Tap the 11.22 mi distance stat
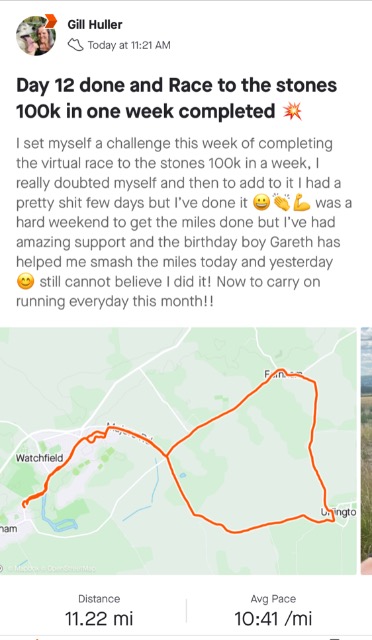The image size is (372, 640). click(99, 611)
